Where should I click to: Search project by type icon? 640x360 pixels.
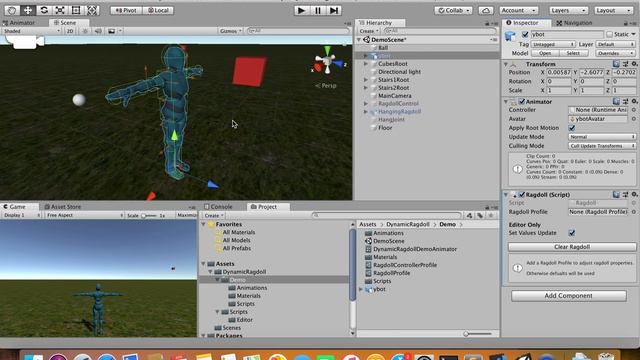[x=469, y=216]
